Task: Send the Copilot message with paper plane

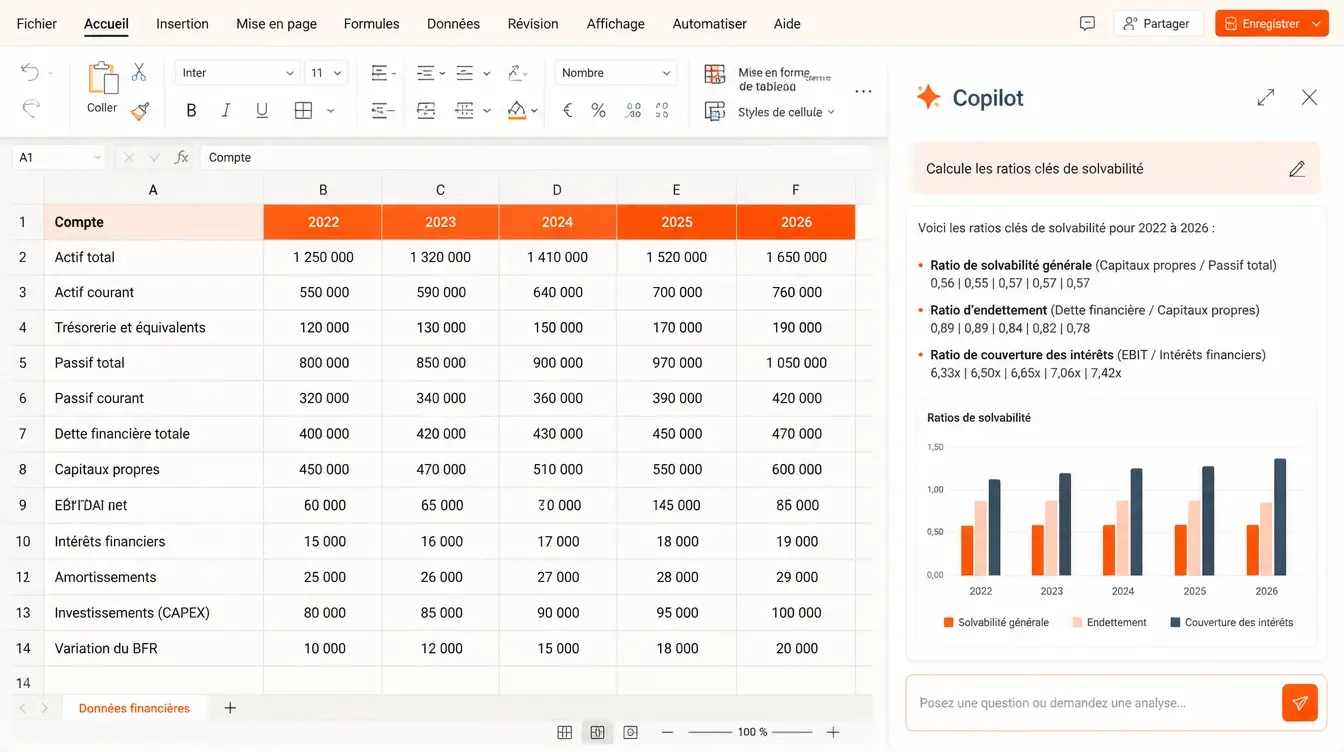Action: [x=1300, y=703]
